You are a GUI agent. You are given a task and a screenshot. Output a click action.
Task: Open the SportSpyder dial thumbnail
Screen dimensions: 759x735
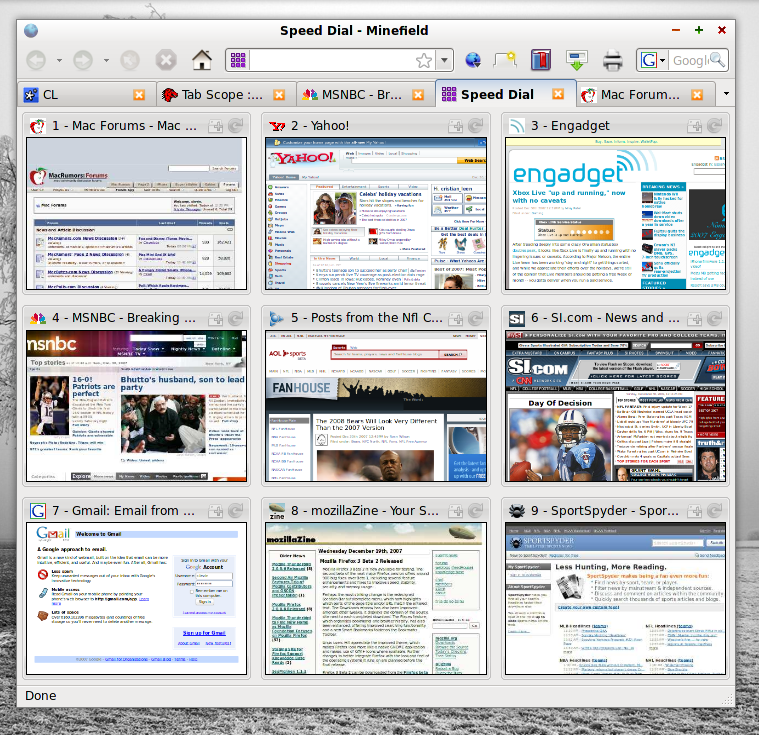[x=615, y=598]
